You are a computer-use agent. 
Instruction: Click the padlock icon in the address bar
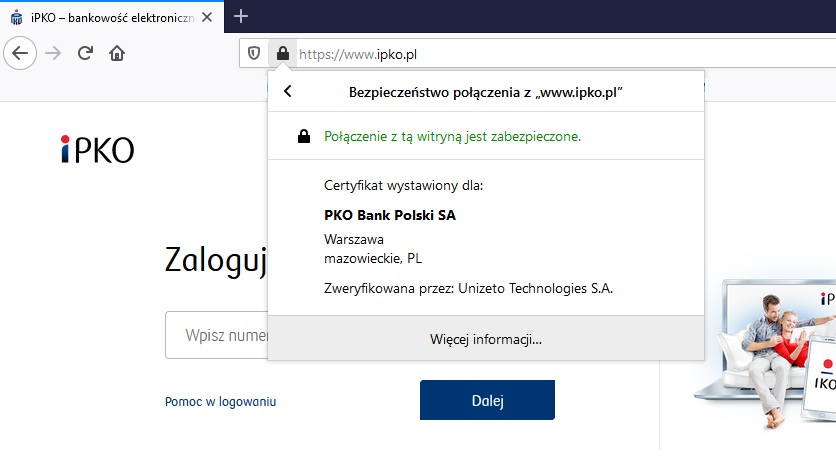point(283,53)
